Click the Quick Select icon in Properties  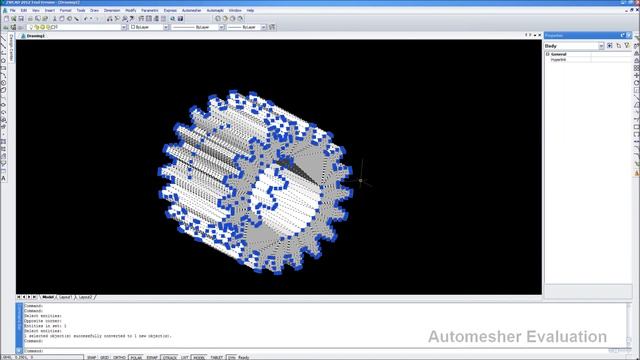[x=610, y=46]
